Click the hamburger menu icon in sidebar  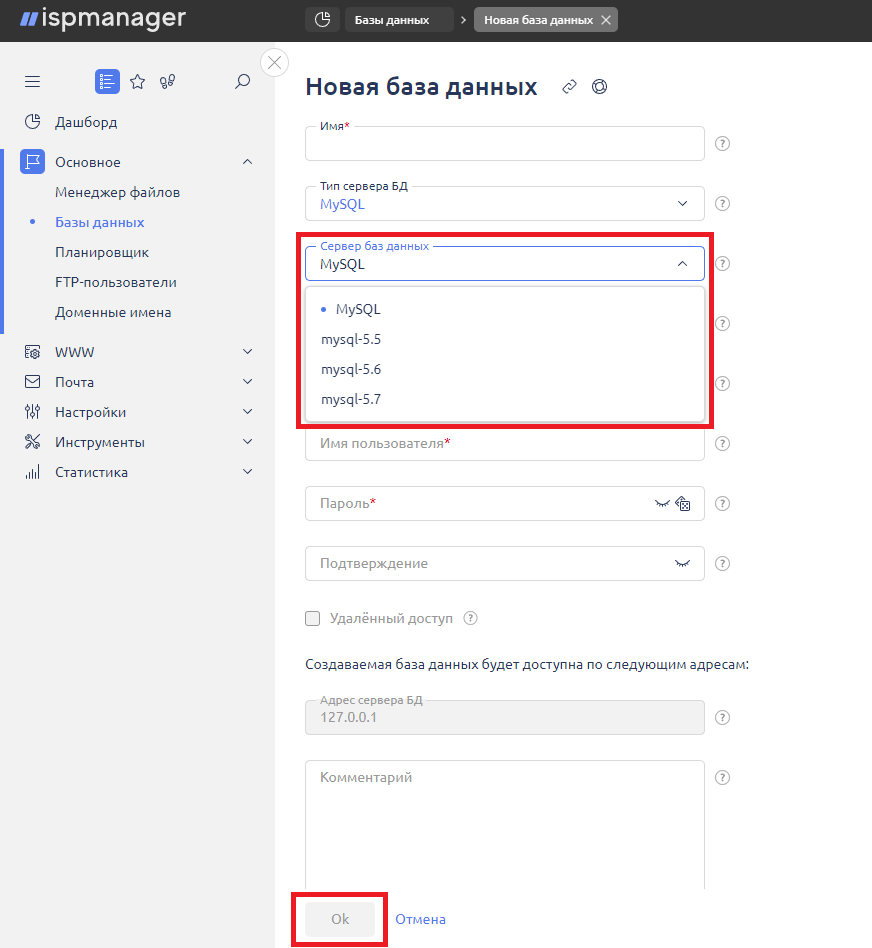(x=33, y=82)
